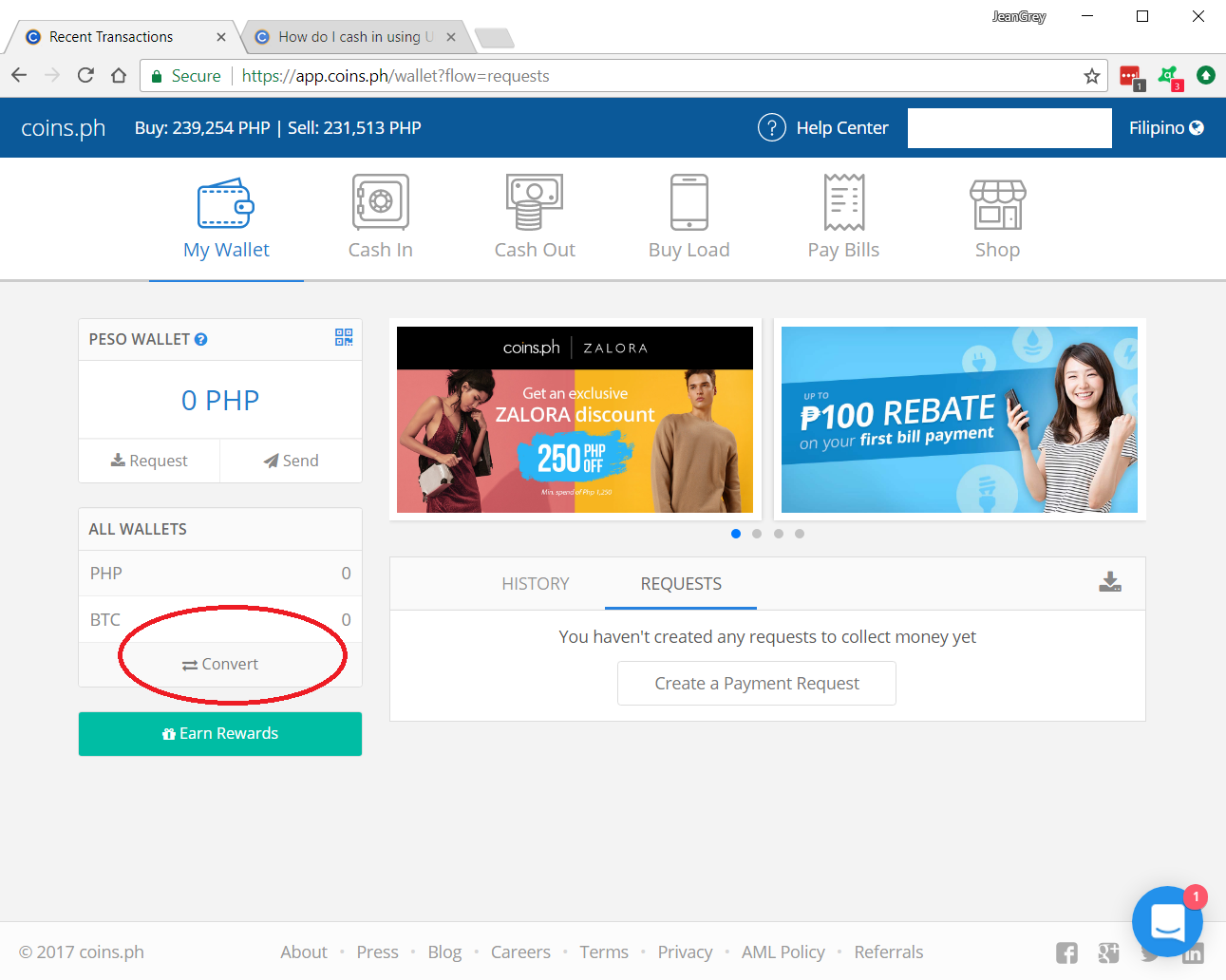This screenshot has height=980, width=1226.
Task: Open the Cash Out money icon
Action: (535, 202)
